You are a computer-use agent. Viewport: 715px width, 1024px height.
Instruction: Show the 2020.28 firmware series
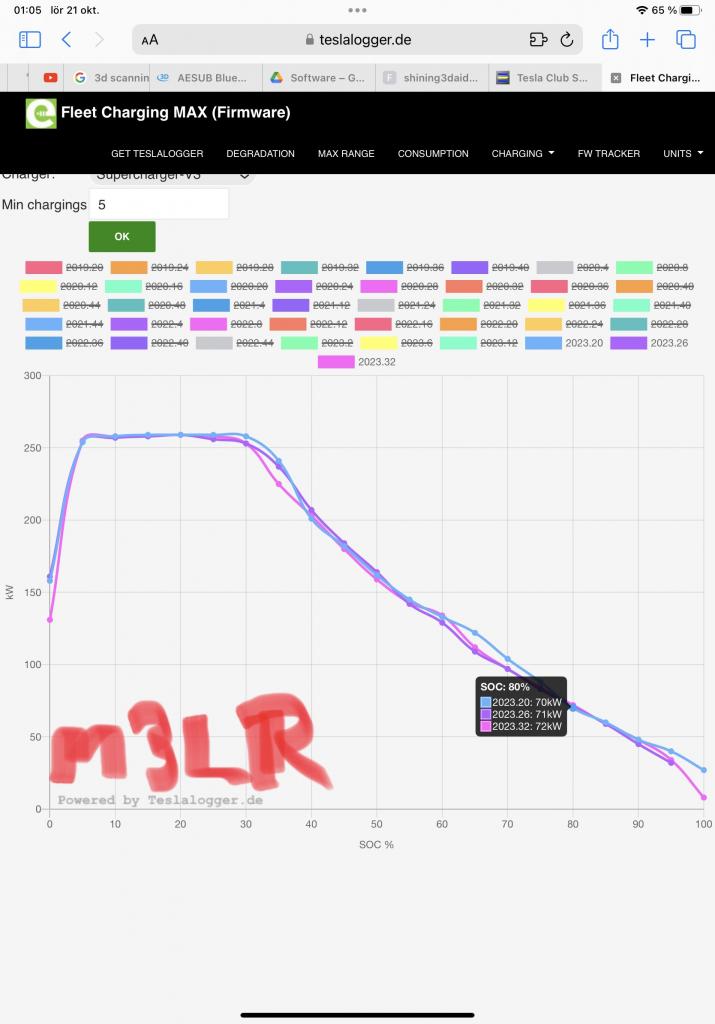click(x=399, y=287)
